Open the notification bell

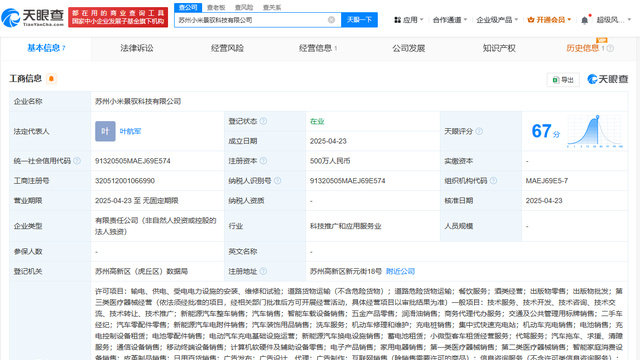[x=585, y=20]
